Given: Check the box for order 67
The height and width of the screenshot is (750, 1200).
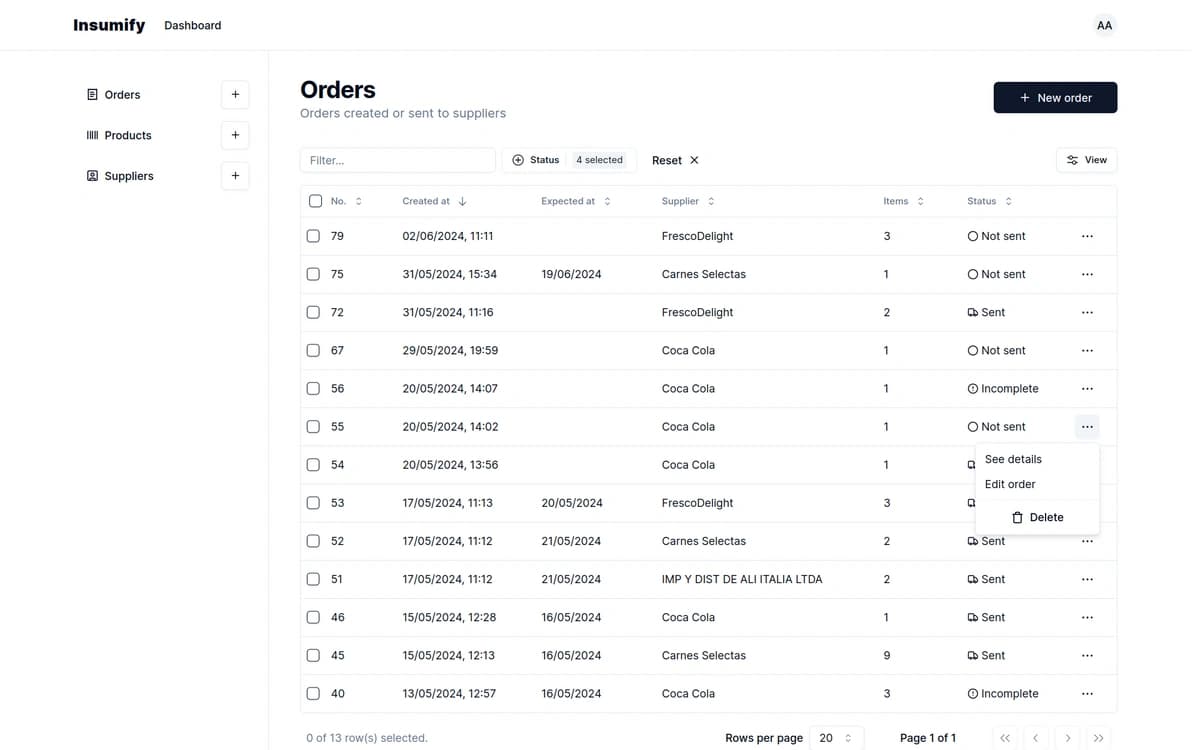Looking at the screenshot, I should point(313,350).
